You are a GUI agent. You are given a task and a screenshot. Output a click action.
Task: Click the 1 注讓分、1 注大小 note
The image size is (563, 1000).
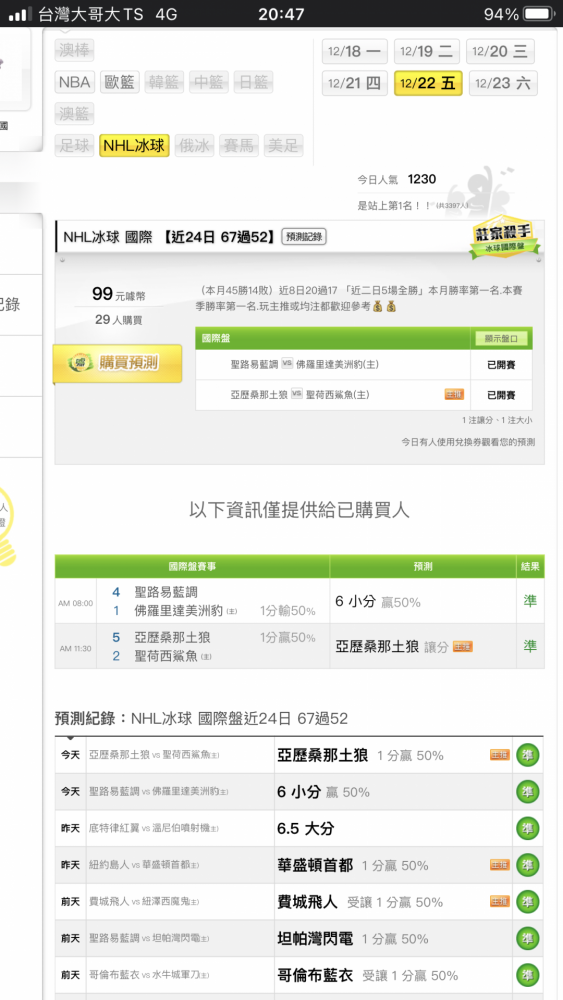pyautogui.click(x=497, y=420)
